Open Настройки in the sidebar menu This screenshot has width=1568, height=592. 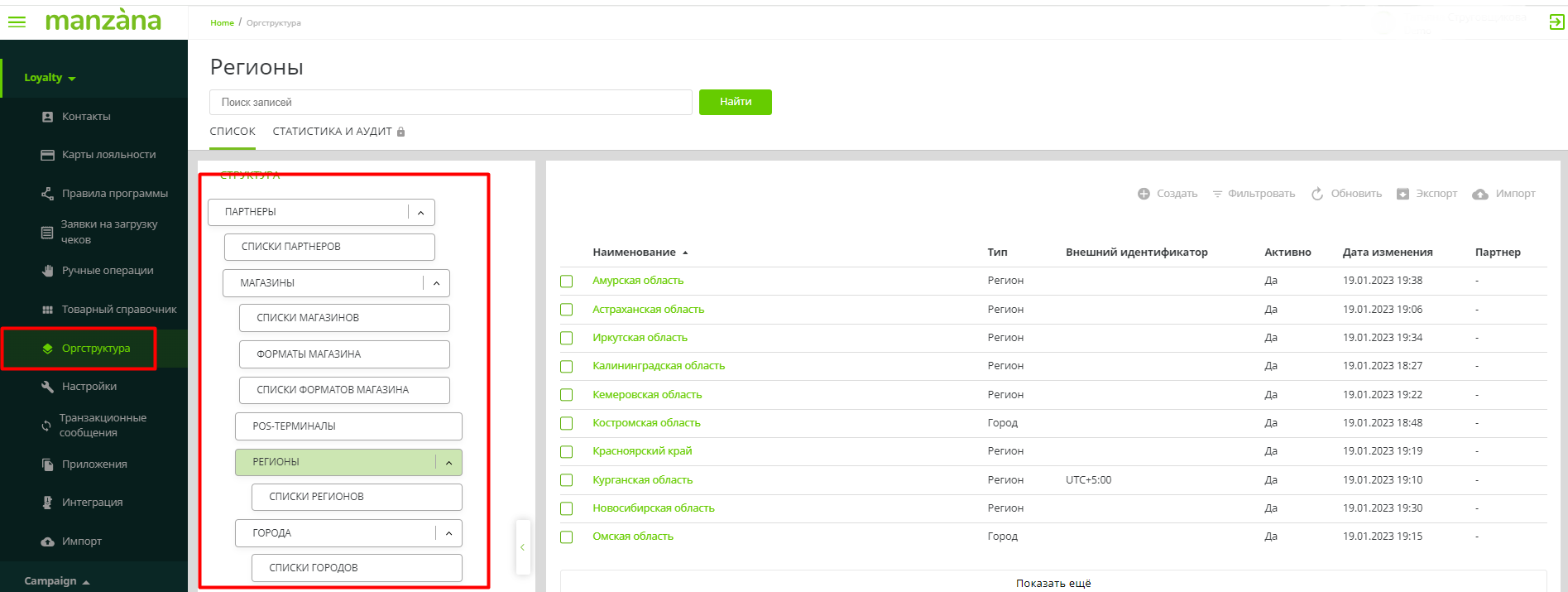point(89,387)
